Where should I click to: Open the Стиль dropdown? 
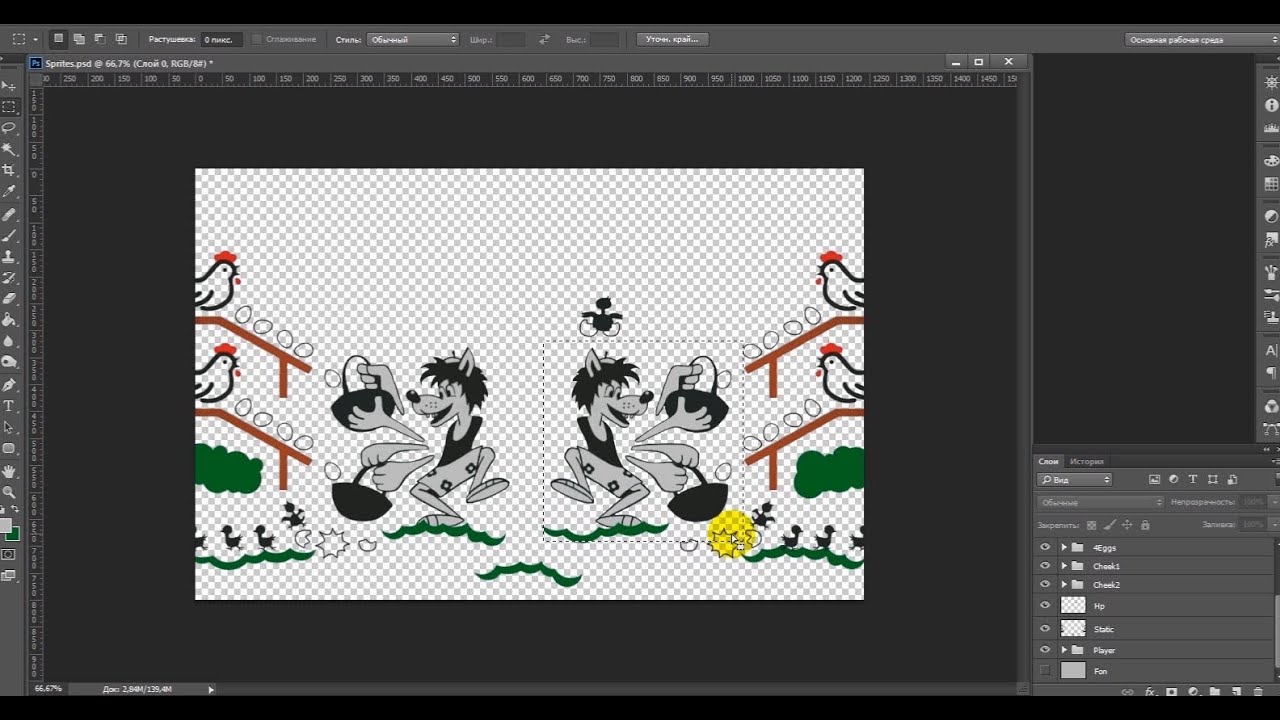click(x=412, y=39)
